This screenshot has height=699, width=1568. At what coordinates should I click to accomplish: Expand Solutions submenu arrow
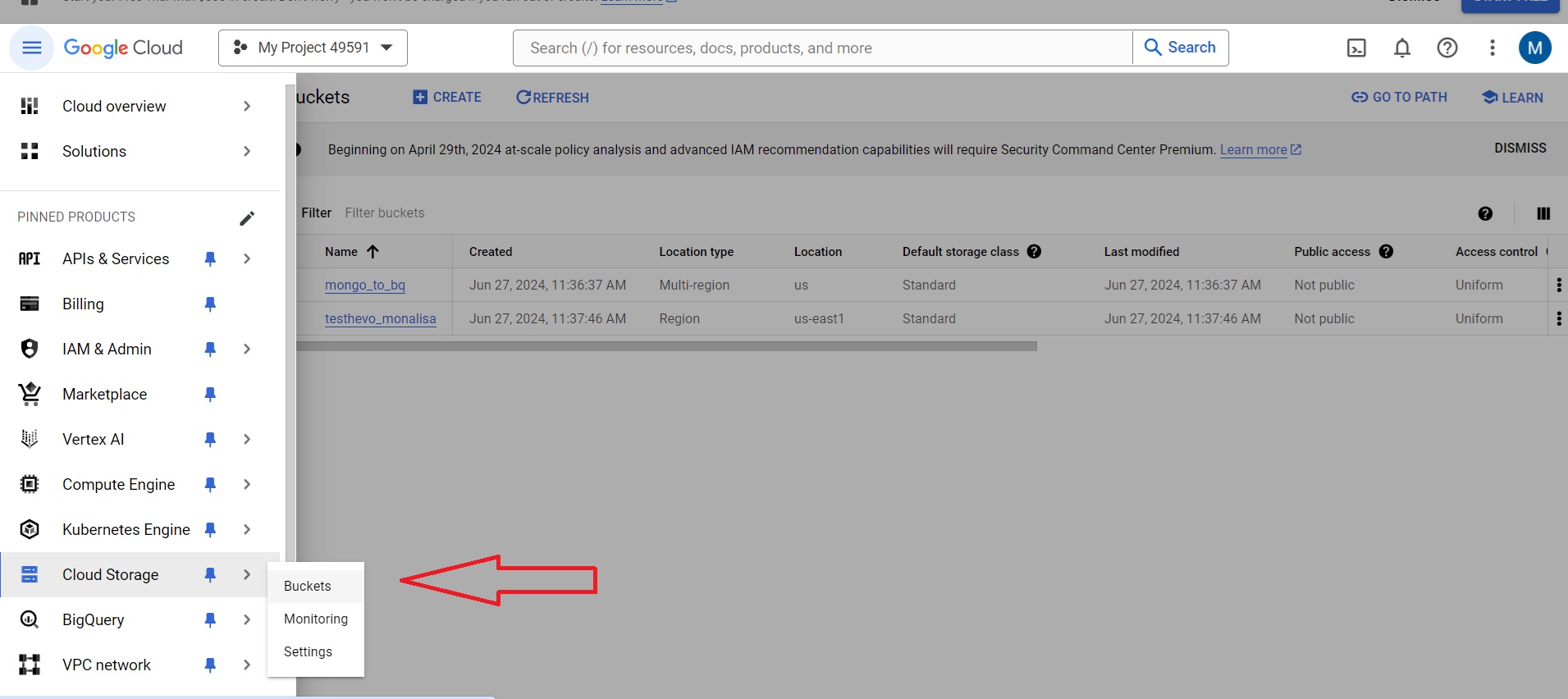point(247,151)
